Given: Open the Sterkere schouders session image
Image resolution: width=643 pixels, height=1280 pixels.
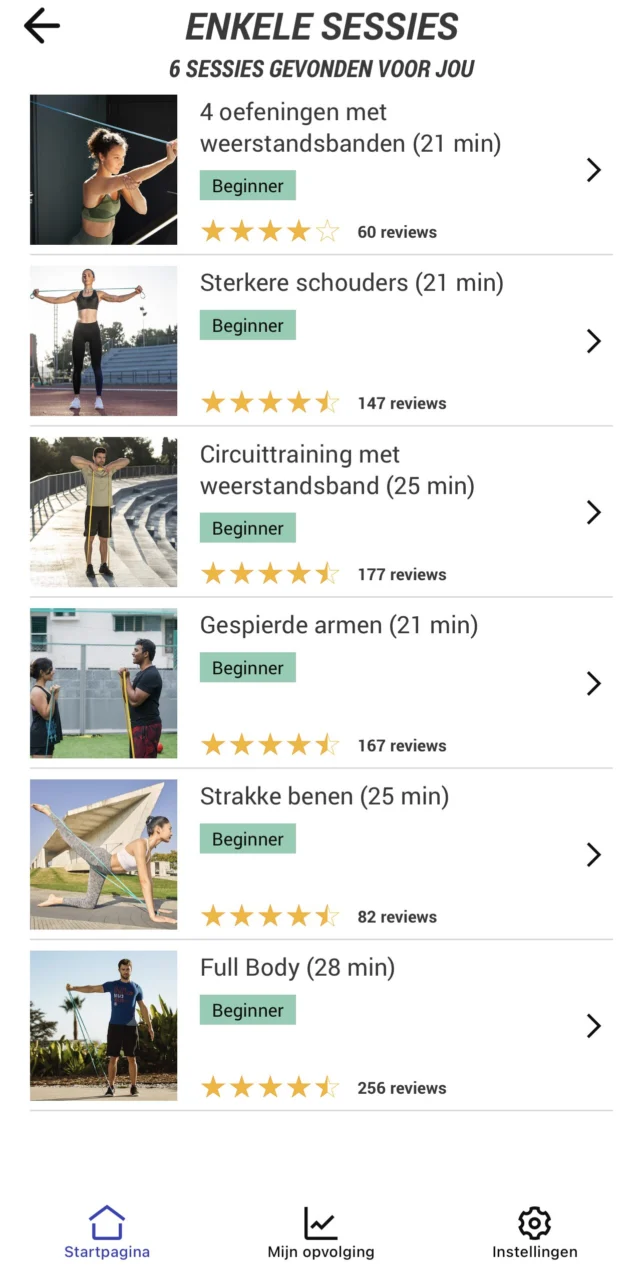Looking at the screenshot, I should tap(103, 341).
